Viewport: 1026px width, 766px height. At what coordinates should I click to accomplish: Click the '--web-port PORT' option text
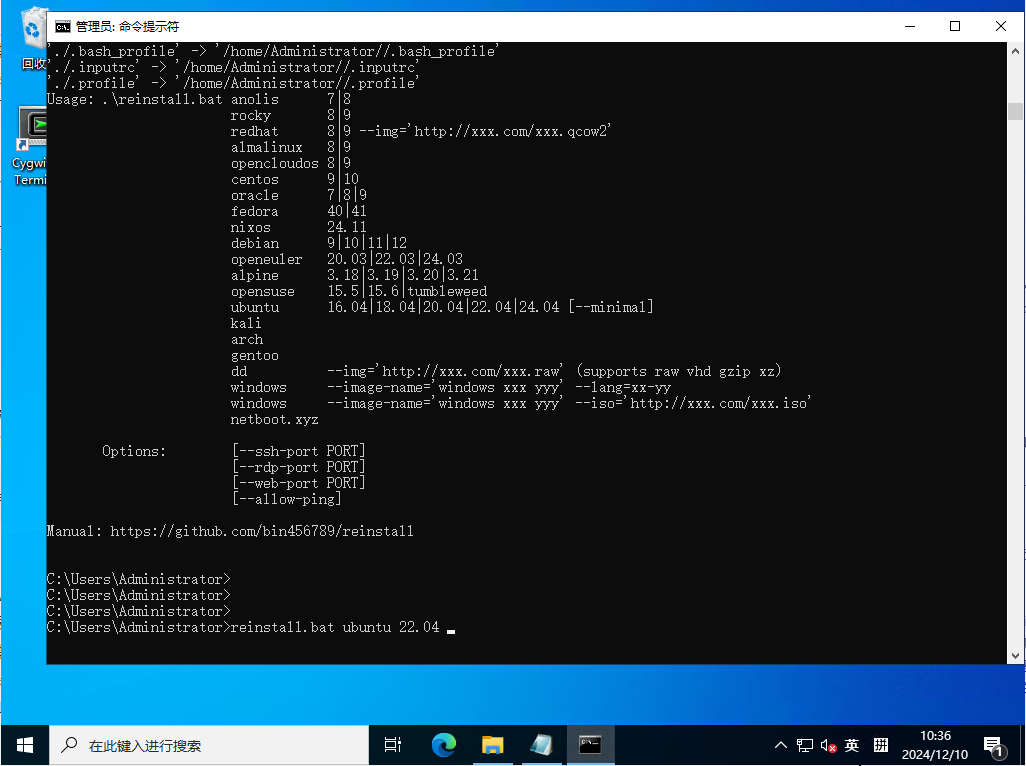298,483
